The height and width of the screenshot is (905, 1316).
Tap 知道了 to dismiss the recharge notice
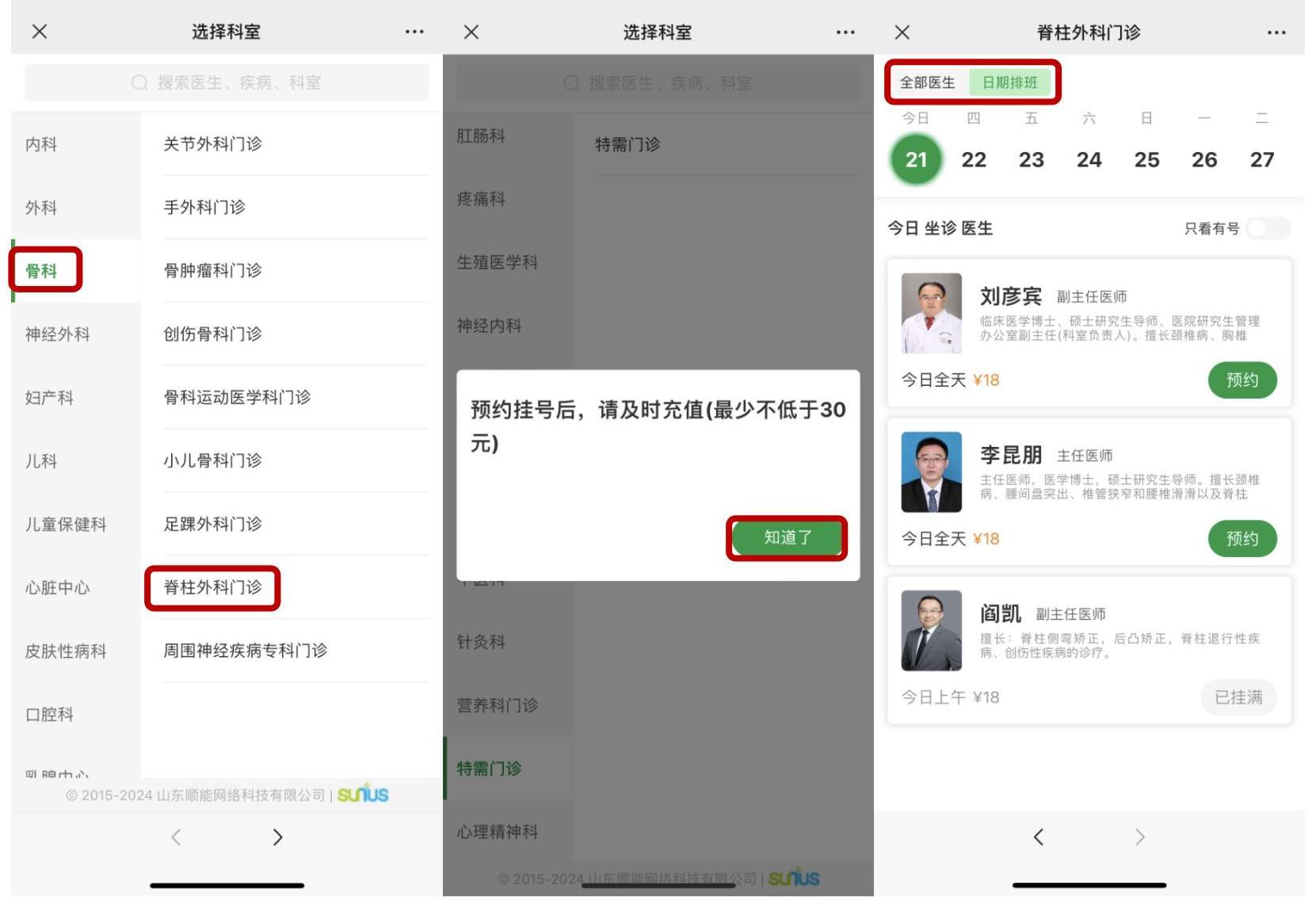click(787, 538)
